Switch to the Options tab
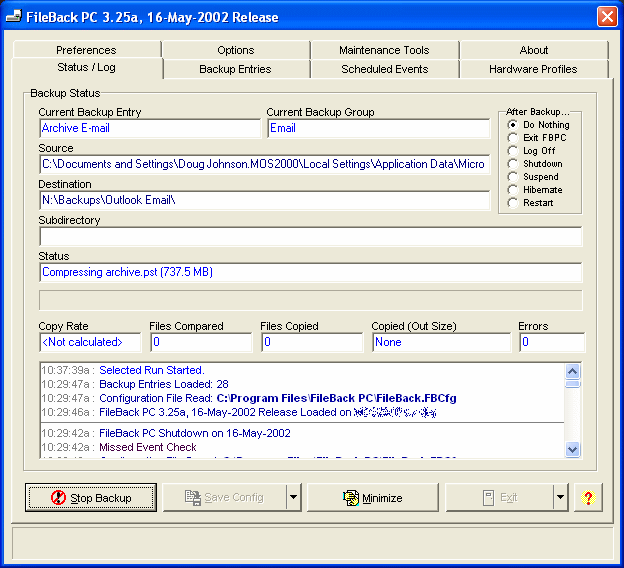This screenshot has width=624, height=568. (x=236, y=50)
